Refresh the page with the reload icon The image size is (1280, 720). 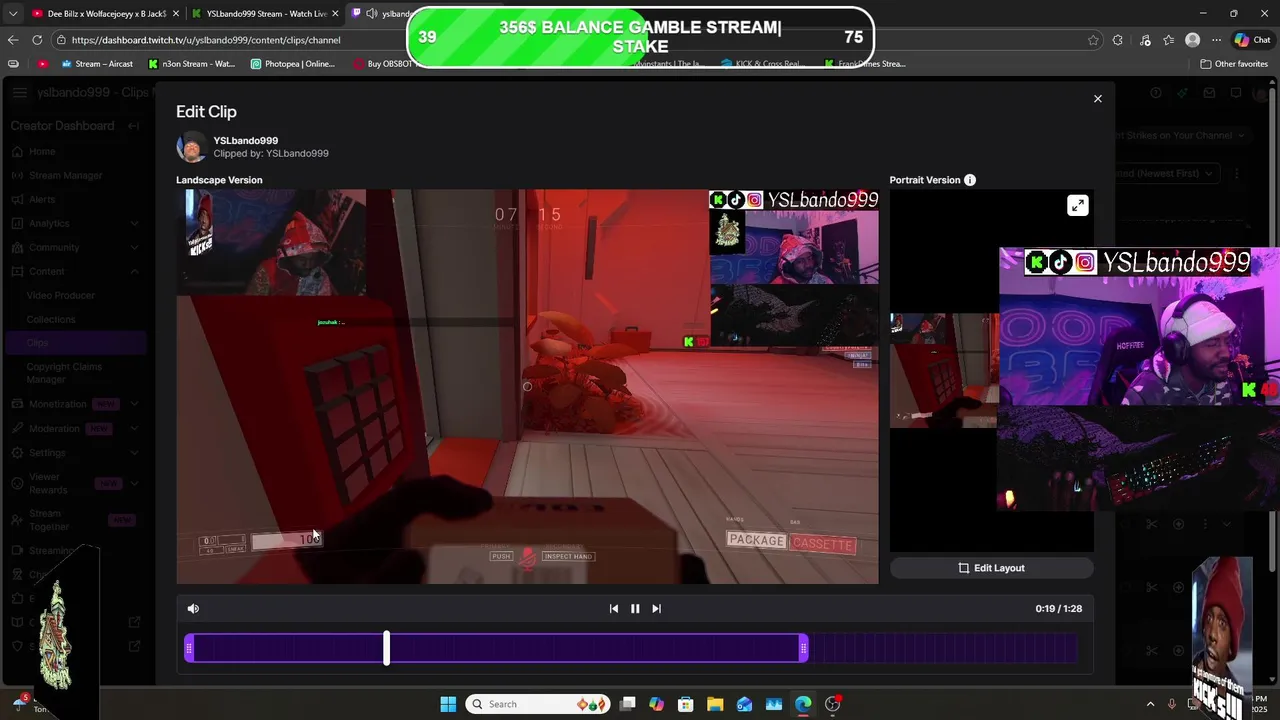tap(37, 40)
